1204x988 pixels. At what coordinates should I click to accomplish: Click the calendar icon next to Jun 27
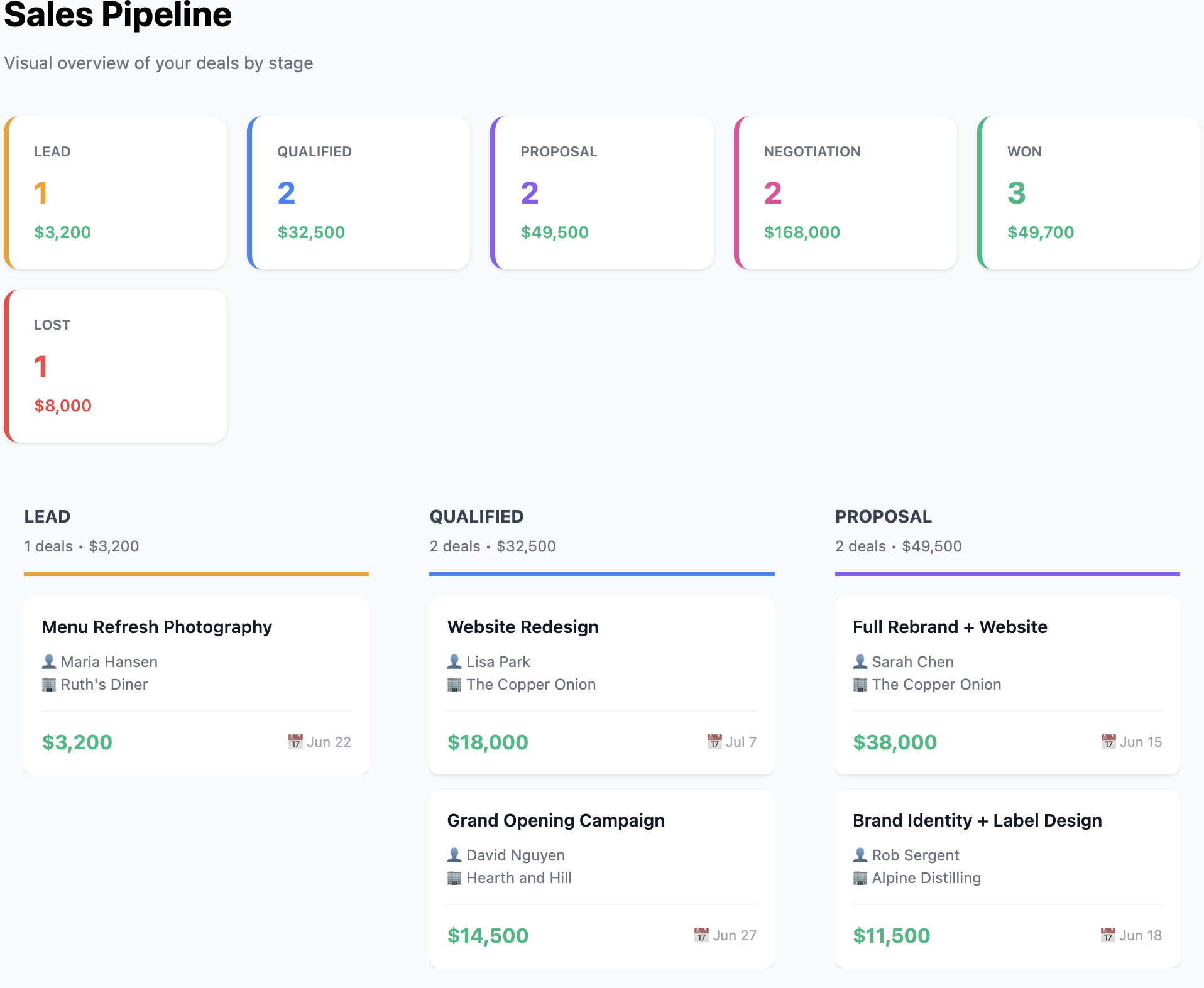pyautogui.click(x=701, y=935)
